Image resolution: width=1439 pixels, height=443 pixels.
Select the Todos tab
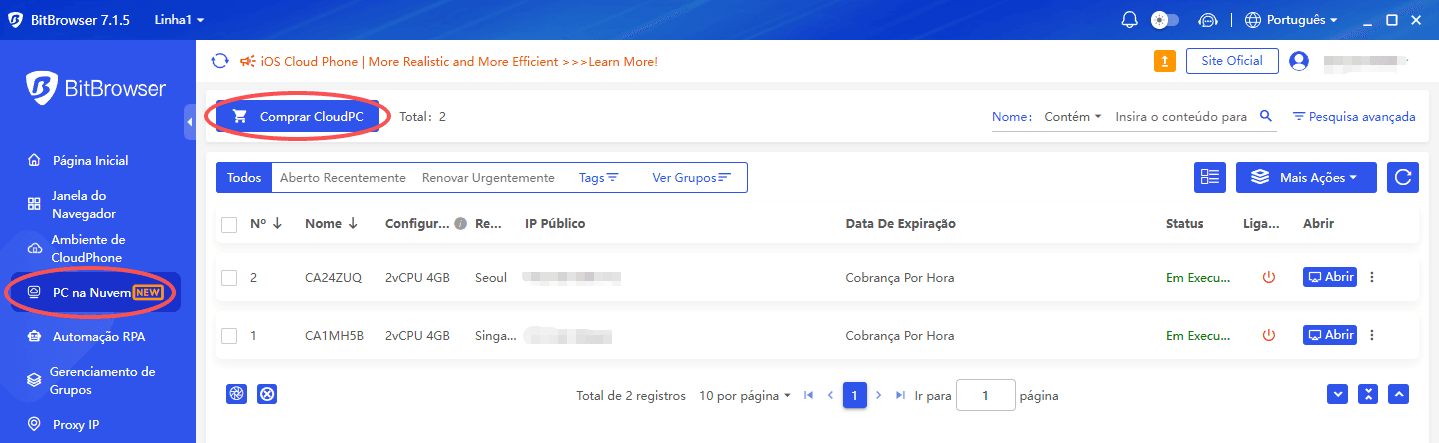[244, 177]
